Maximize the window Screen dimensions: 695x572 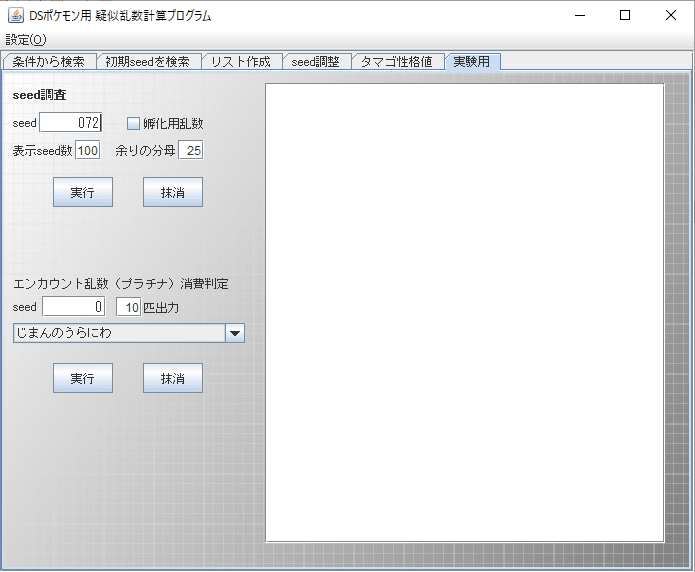tap(625, 16)
